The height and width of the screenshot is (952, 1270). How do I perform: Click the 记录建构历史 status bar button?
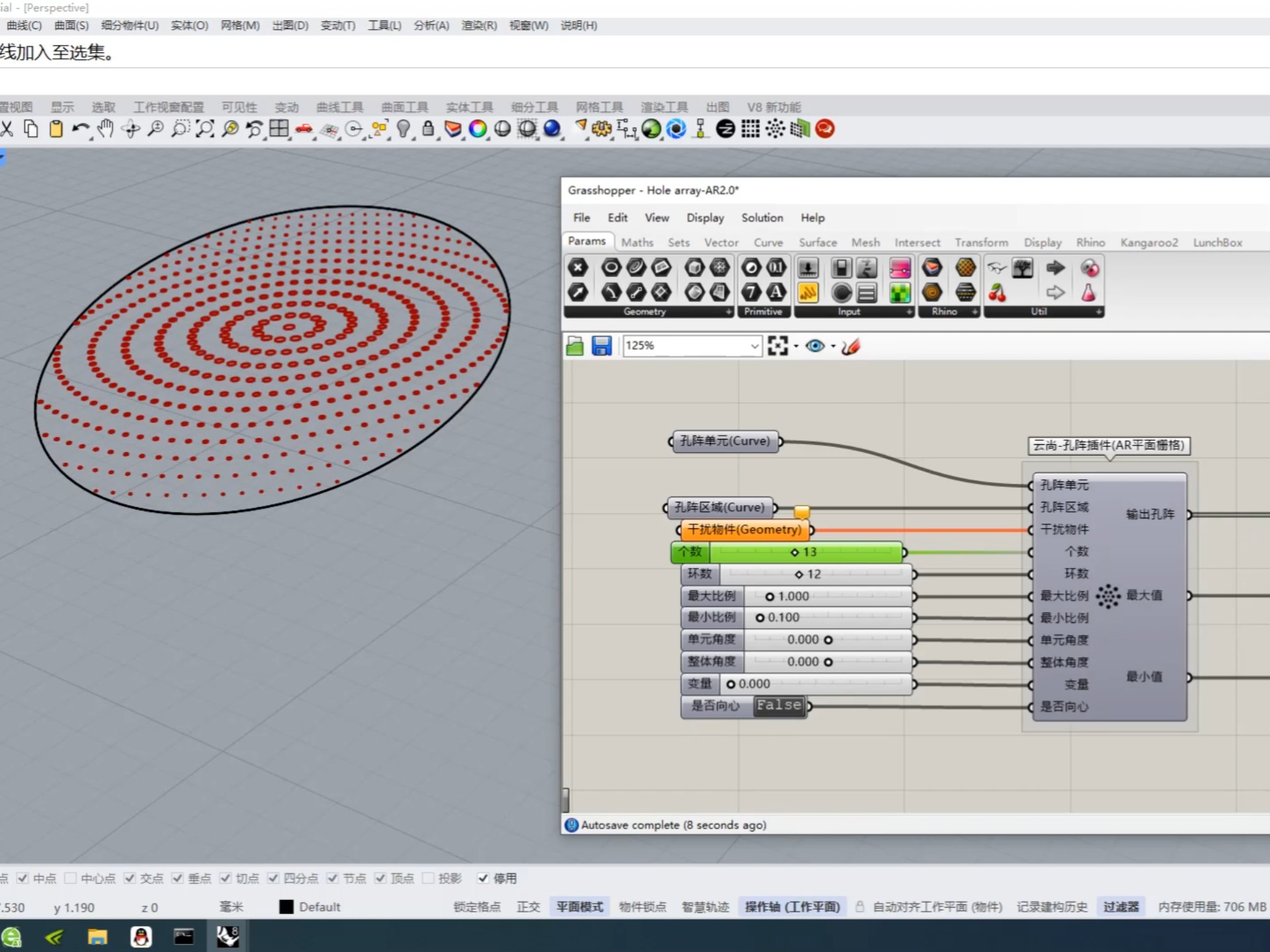click(1052, 907)
